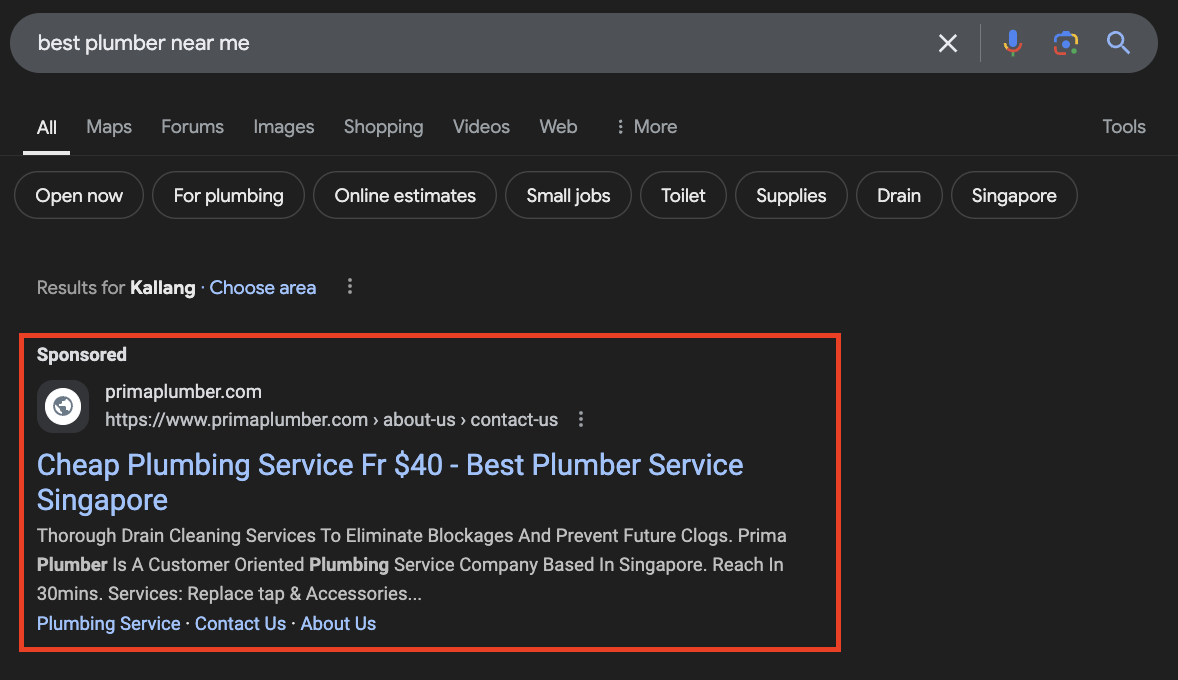Open Google Lens image search icon
Screen dimensions: 1178x680
[x=1065, y=44]
